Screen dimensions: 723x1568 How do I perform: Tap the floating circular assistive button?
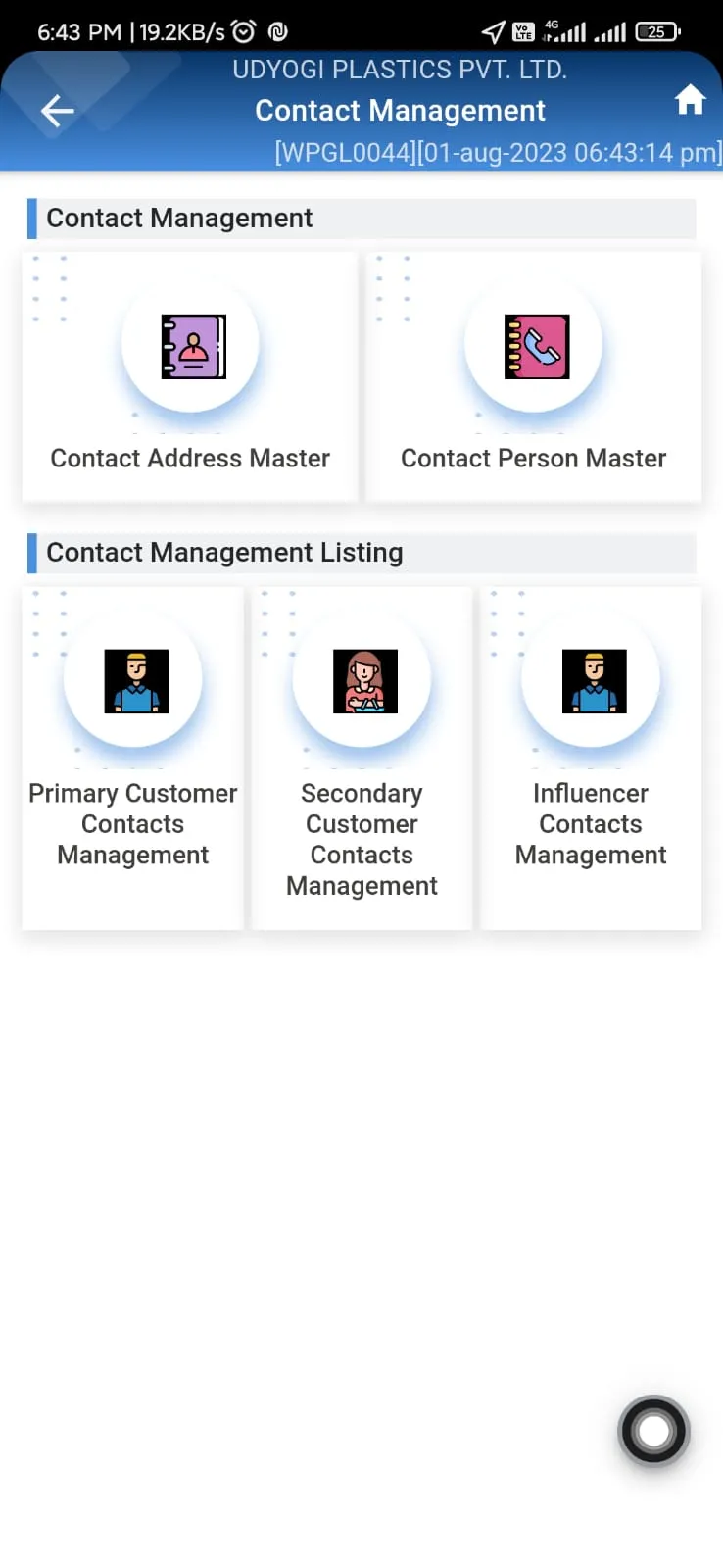tap(653, 1431)
